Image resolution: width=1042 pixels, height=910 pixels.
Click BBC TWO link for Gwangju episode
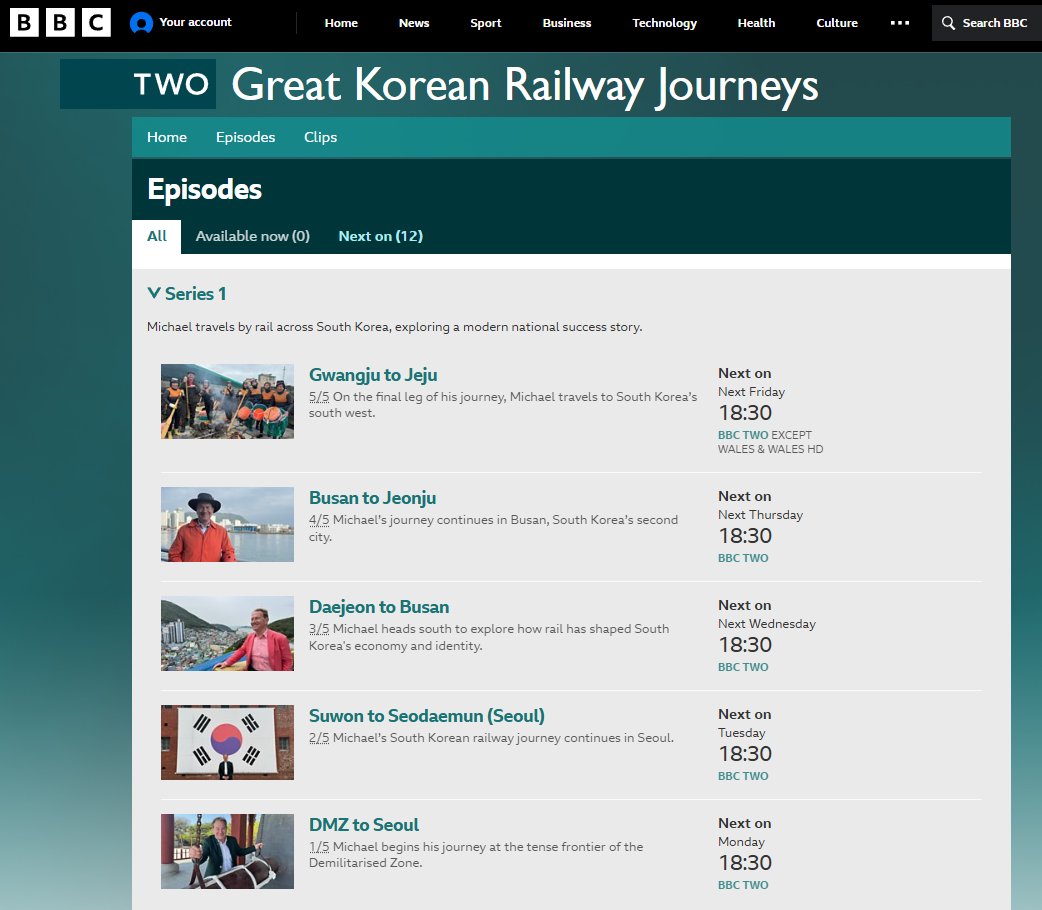tap(743, 435)
